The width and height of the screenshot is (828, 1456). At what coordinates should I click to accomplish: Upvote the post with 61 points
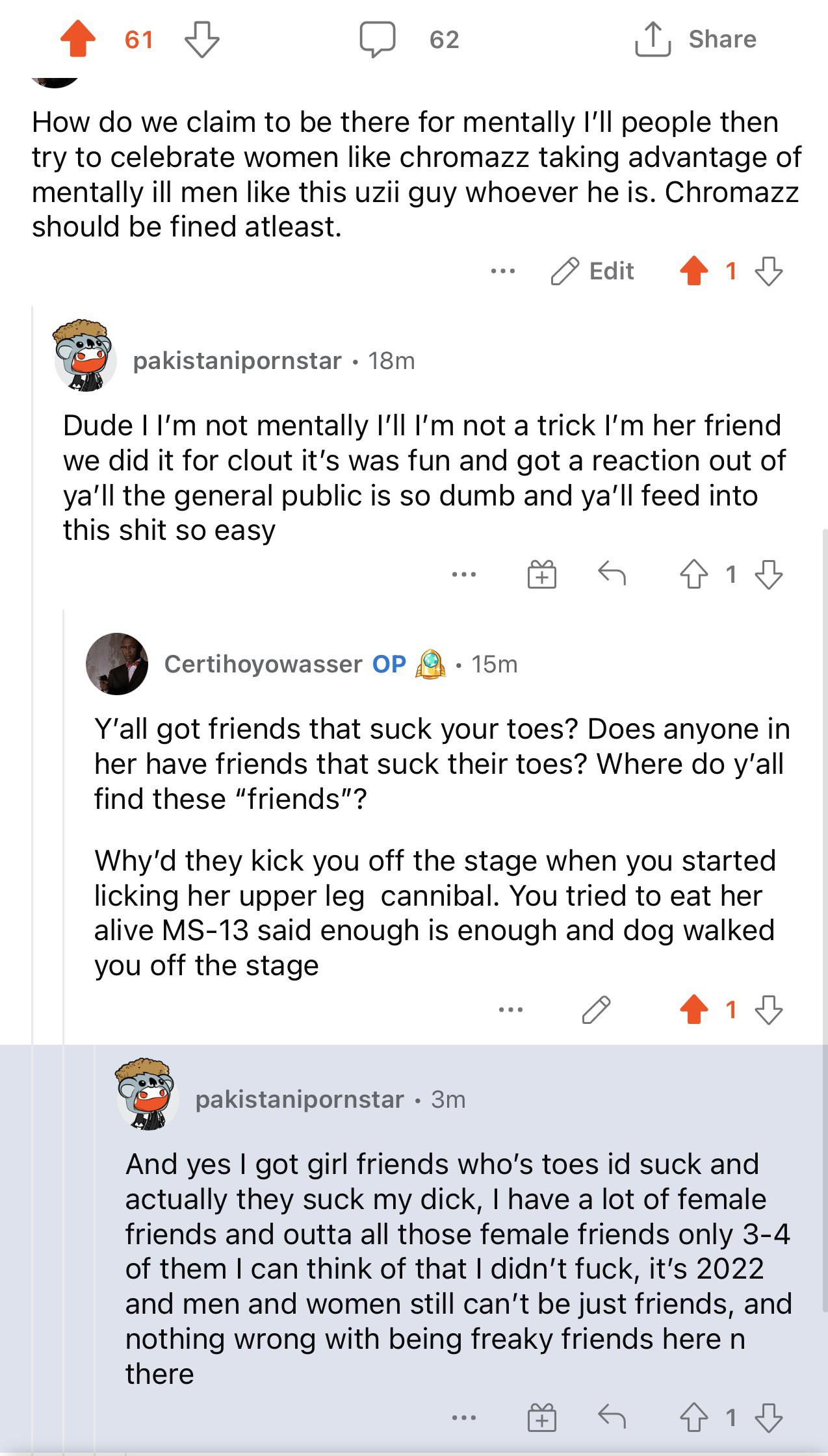(78, 39)
